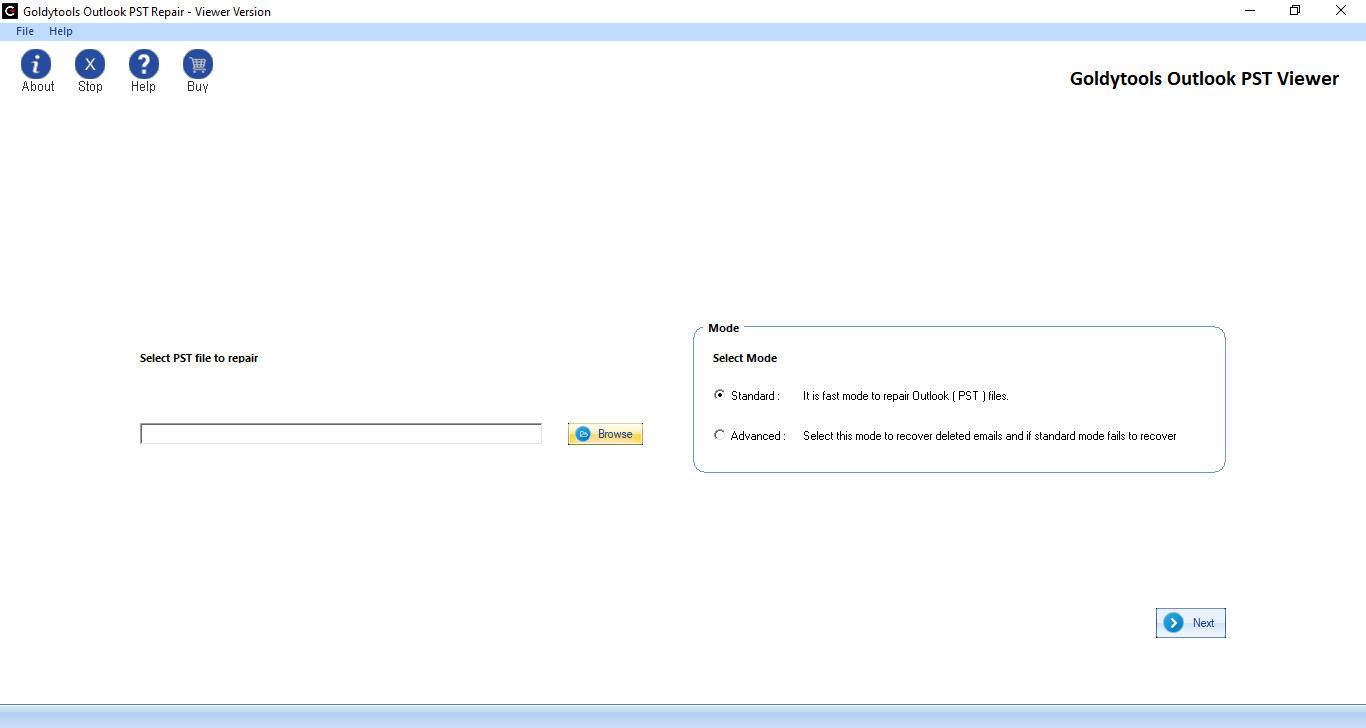The width and height of the screenshot is (1366, 728).
Task: Select the Standard mode radio button
Action: coord(719,395)
